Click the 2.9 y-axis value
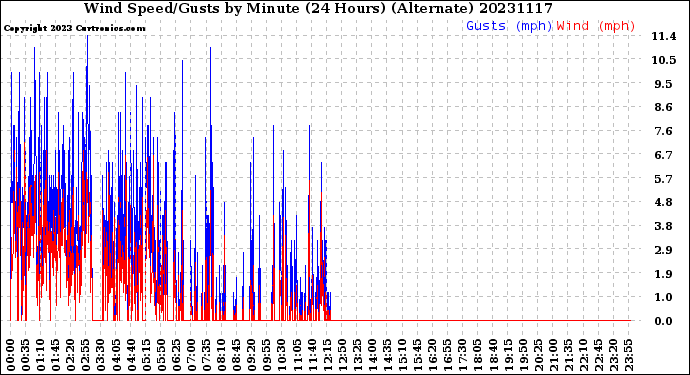Viewport: 690px width, 375px height. (664, 250)
